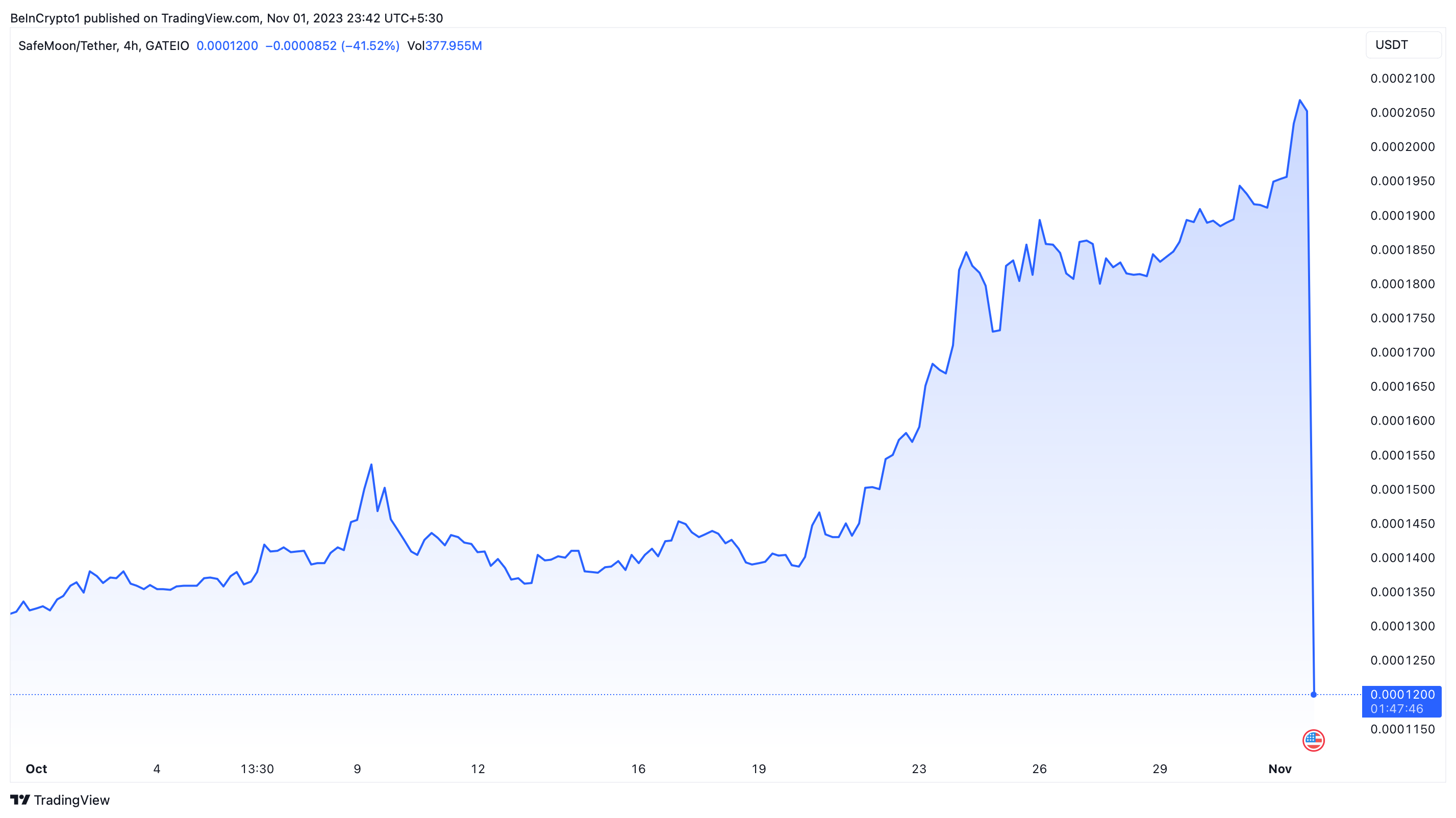Click the 0.0001200 price in legend
The image size is (1456, 818).
pos(227,46)
